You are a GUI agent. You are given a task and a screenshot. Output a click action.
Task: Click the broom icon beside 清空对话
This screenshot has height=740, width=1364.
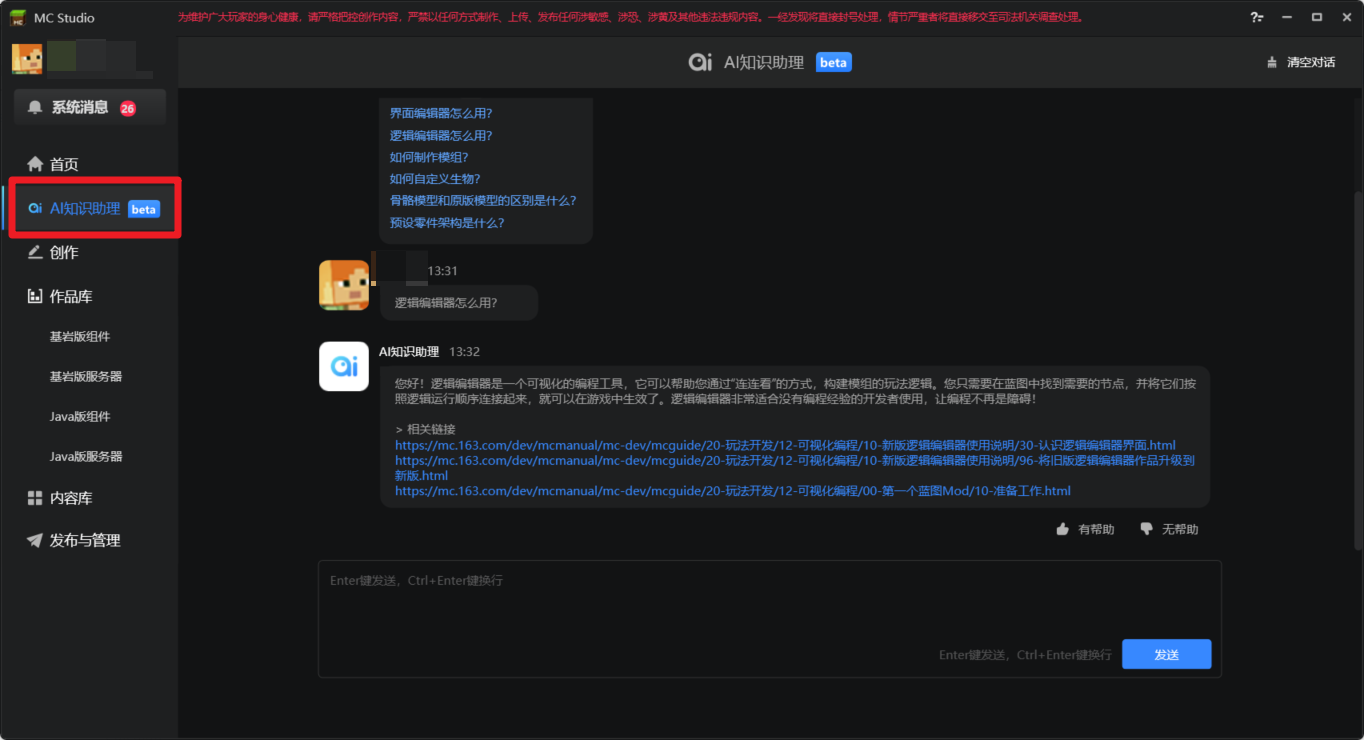coord(1272,62)
